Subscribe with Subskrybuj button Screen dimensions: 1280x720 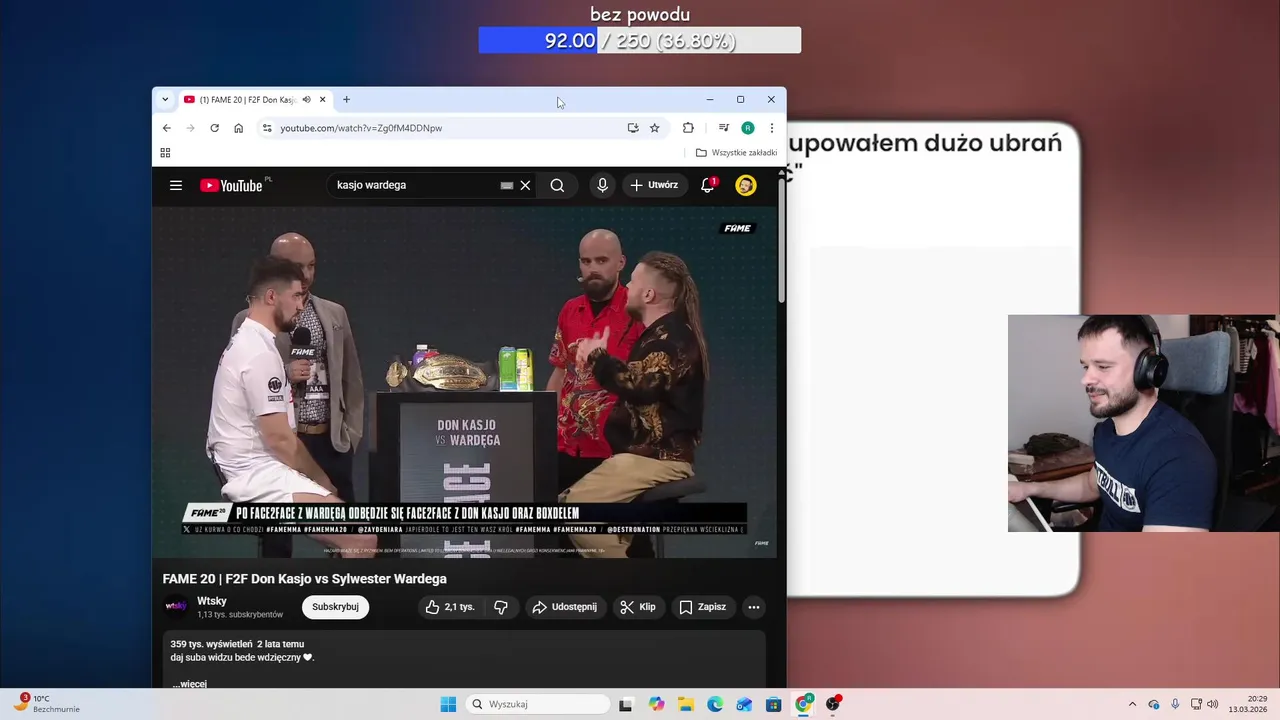pos(335,607)
